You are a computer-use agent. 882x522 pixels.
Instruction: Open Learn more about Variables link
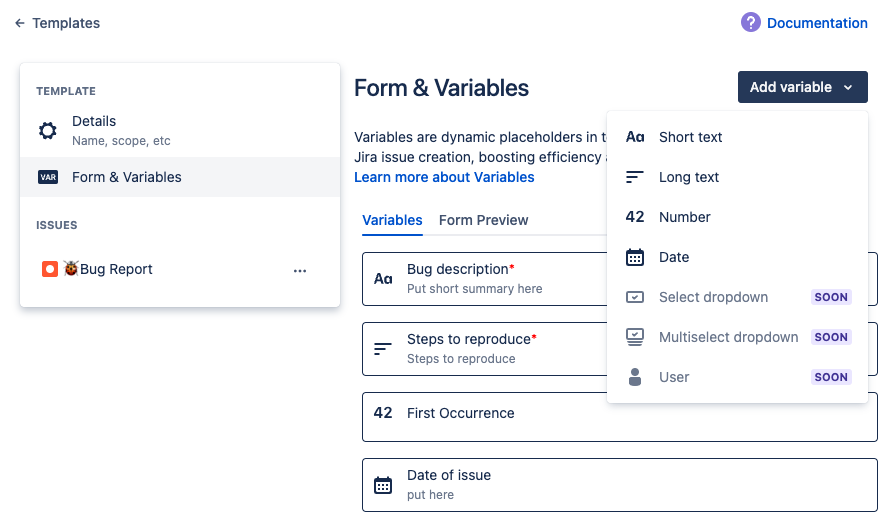(x=444, y=177)
